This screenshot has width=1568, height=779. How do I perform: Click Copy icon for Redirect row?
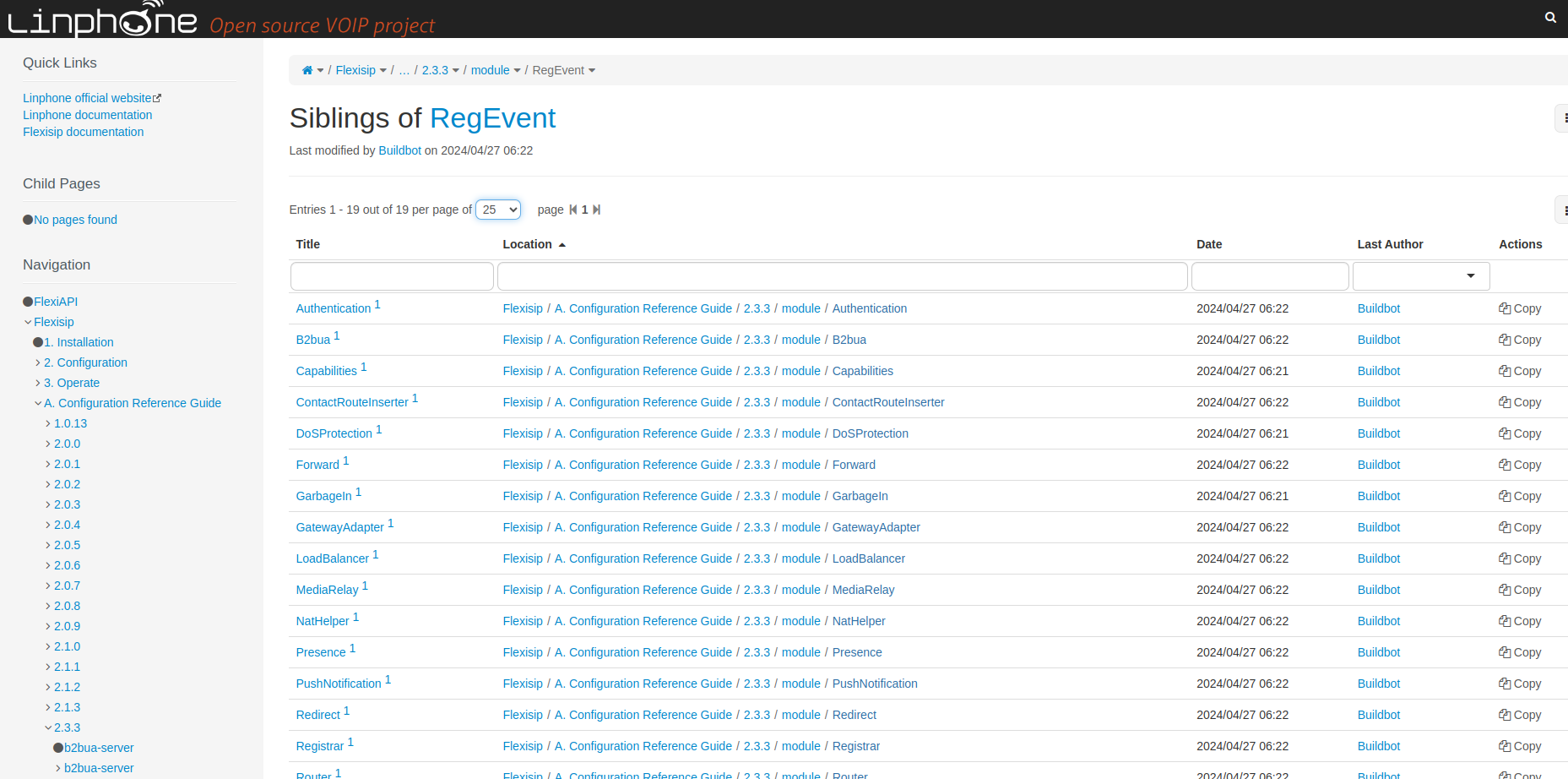tap(1504, 715)
